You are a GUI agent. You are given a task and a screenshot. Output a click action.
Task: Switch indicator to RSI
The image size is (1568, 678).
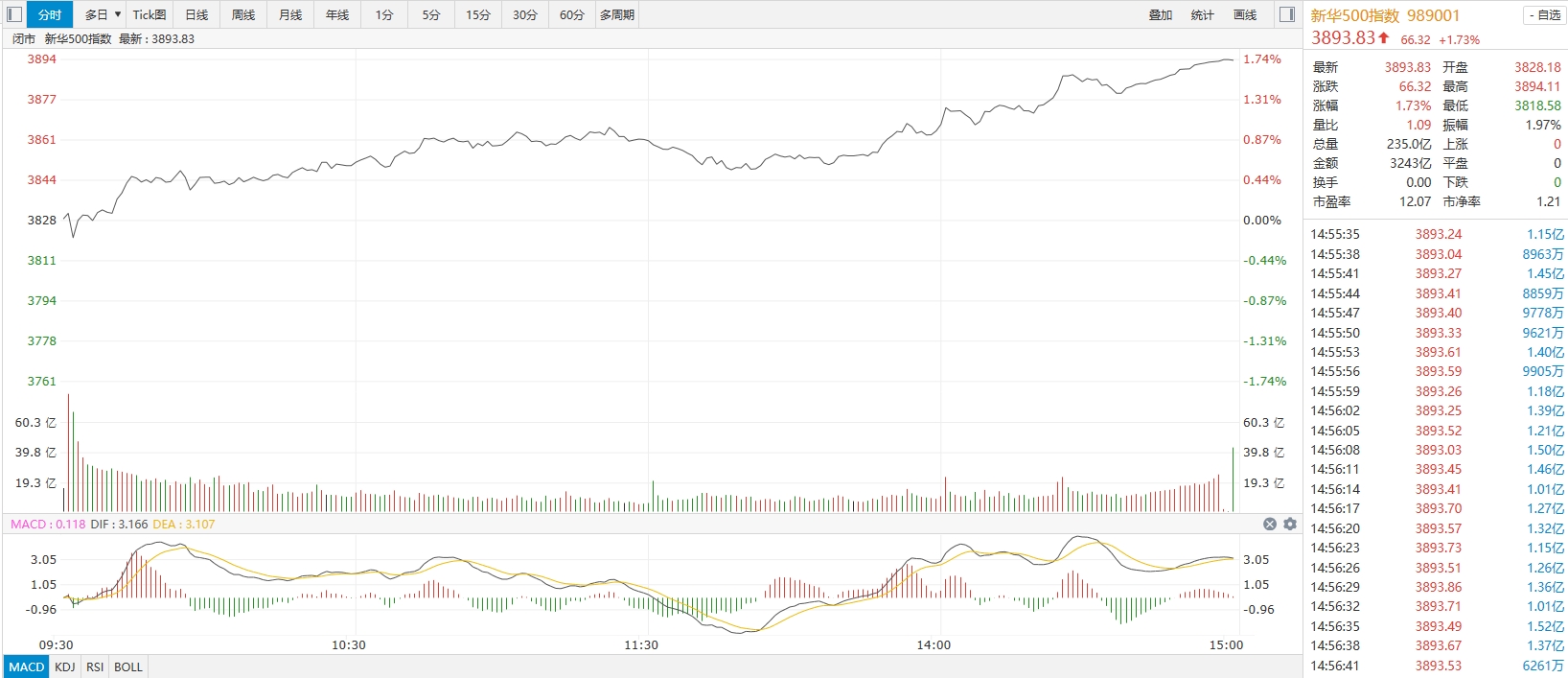(95, 666)
